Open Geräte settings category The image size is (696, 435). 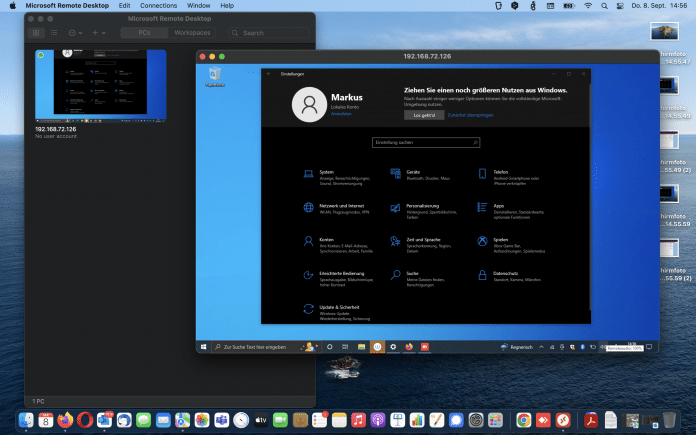[x=421, y=174]
